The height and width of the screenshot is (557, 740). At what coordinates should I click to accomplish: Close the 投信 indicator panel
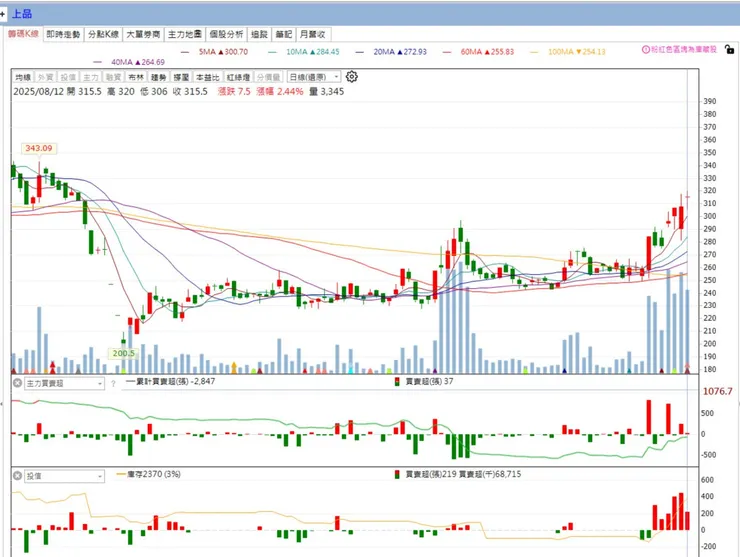[17, 476]
